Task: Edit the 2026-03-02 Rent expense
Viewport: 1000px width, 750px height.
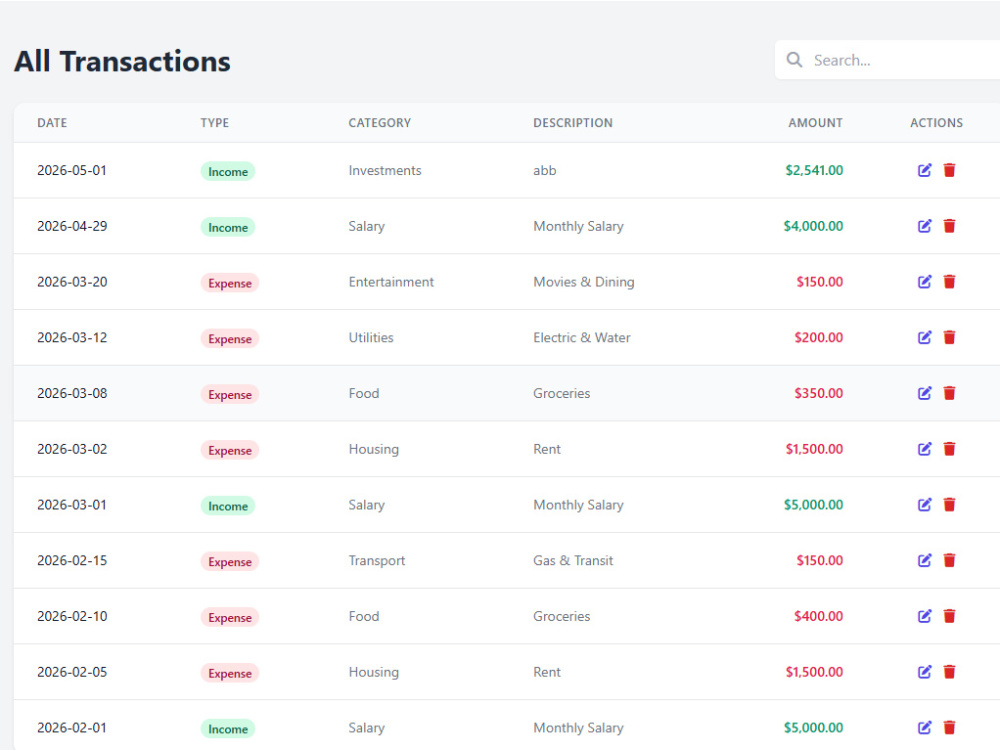Action: 924,449
